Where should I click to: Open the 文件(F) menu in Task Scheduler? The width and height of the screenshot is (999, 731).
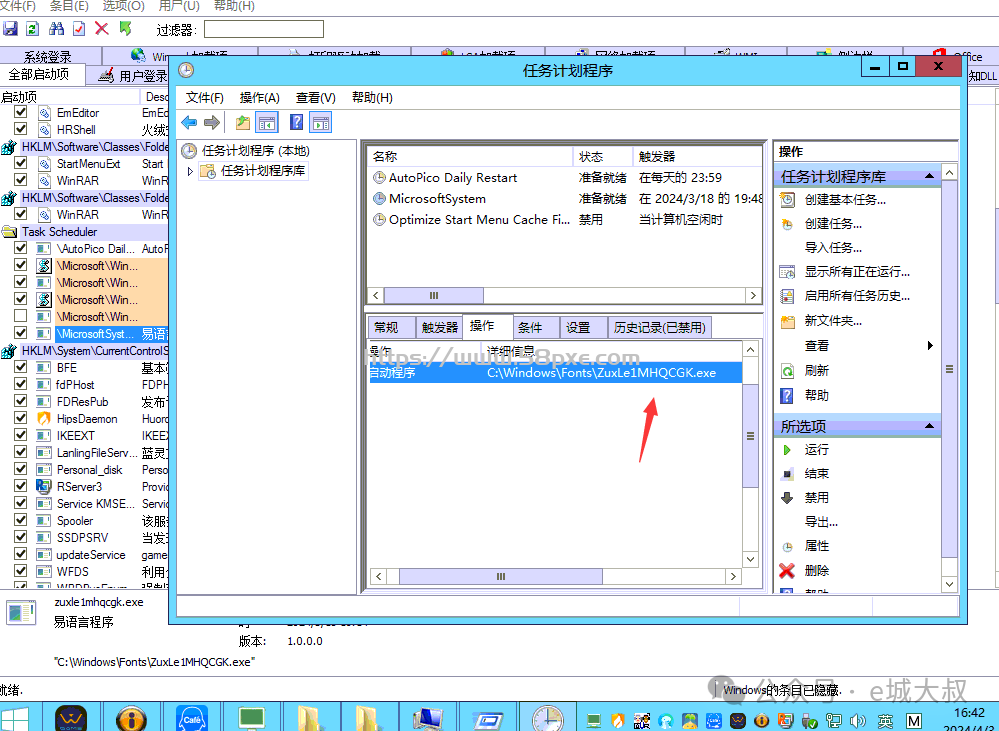pos(205,98)
